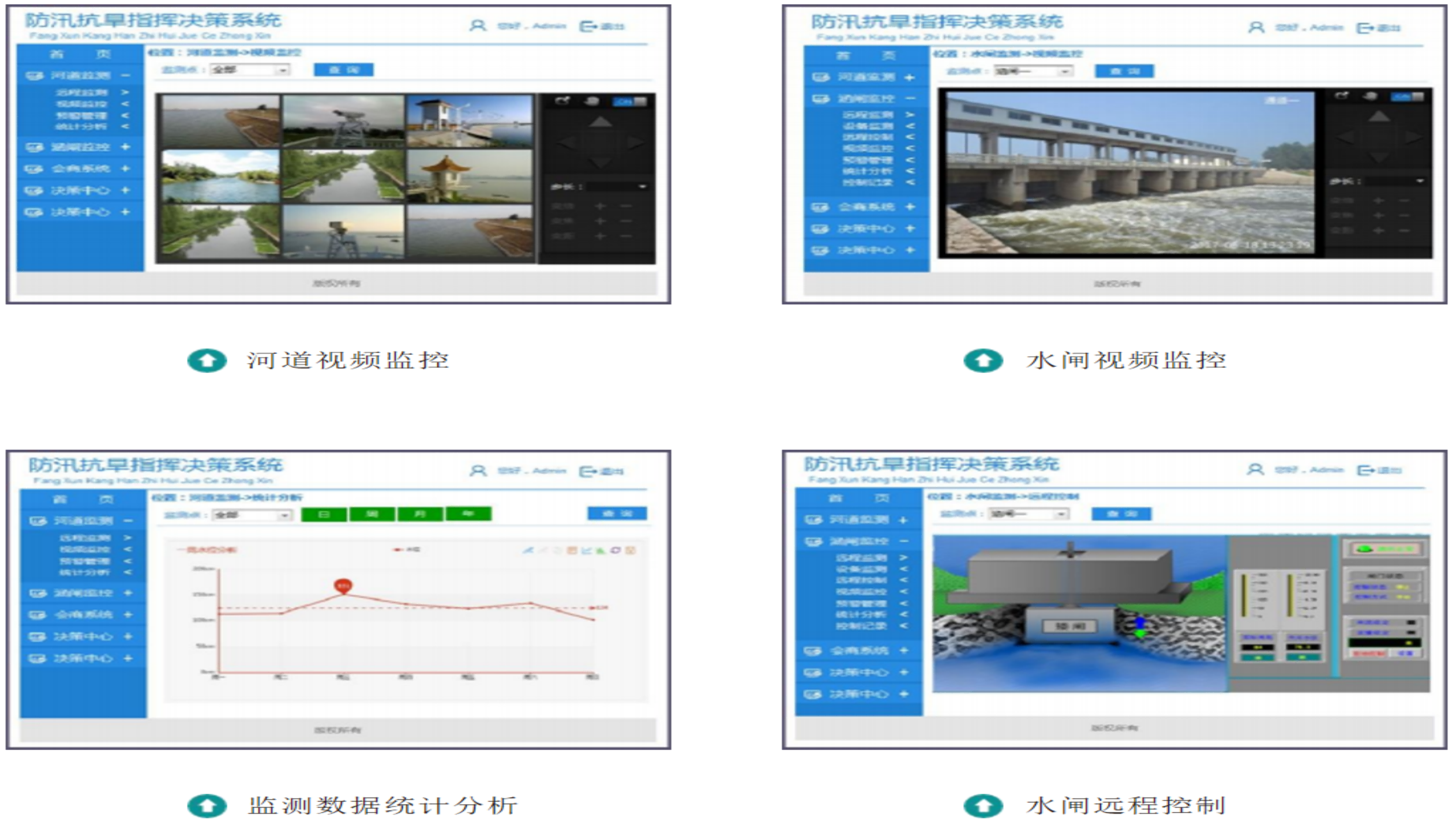The width and height of the screenshot is (1456, 819).
Task: Click user profile icon in 河道视频监控 panel
Action: [478, 26]
